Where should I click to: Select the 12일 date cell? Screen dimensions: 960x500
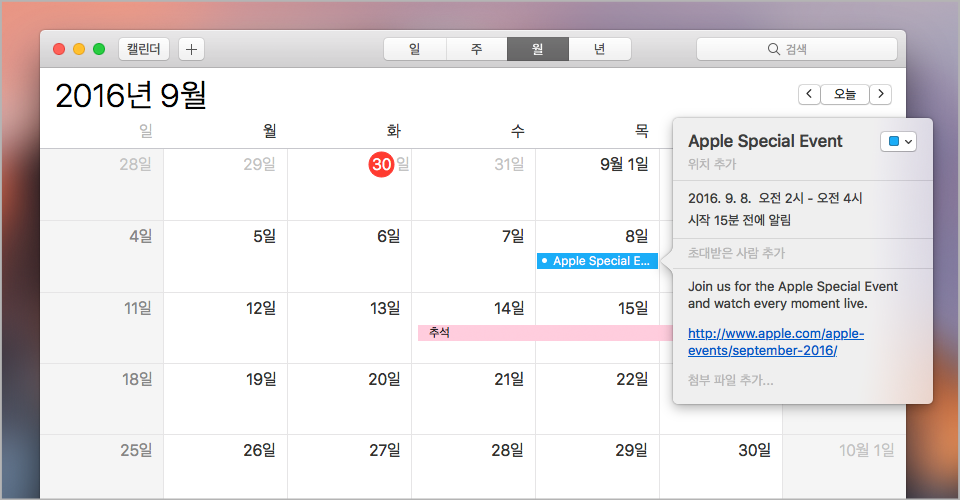226,328
